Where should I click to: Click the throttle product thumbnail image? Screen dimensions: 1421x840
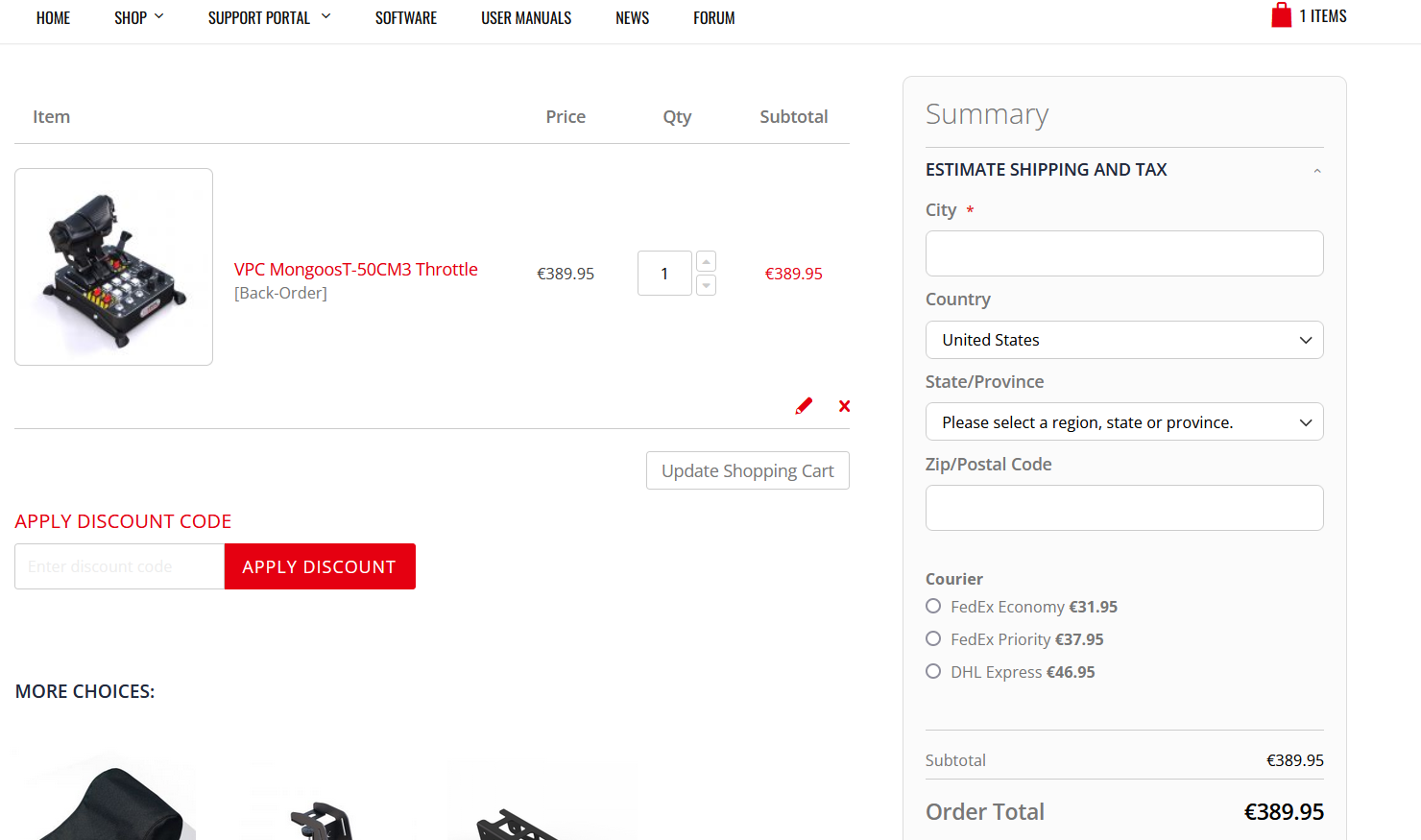pyautogui.click(x=113, y=267)
